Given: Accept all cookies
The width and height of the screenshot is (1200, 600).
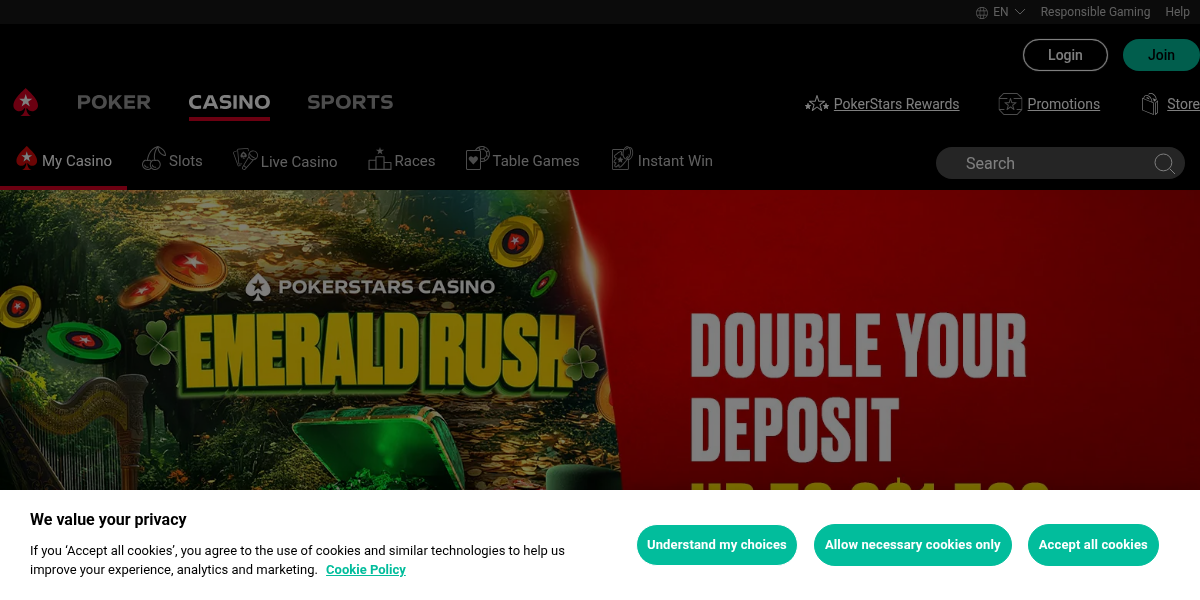Looking at the screenshot, I should pyautogui.click(x=1093, y=545).
